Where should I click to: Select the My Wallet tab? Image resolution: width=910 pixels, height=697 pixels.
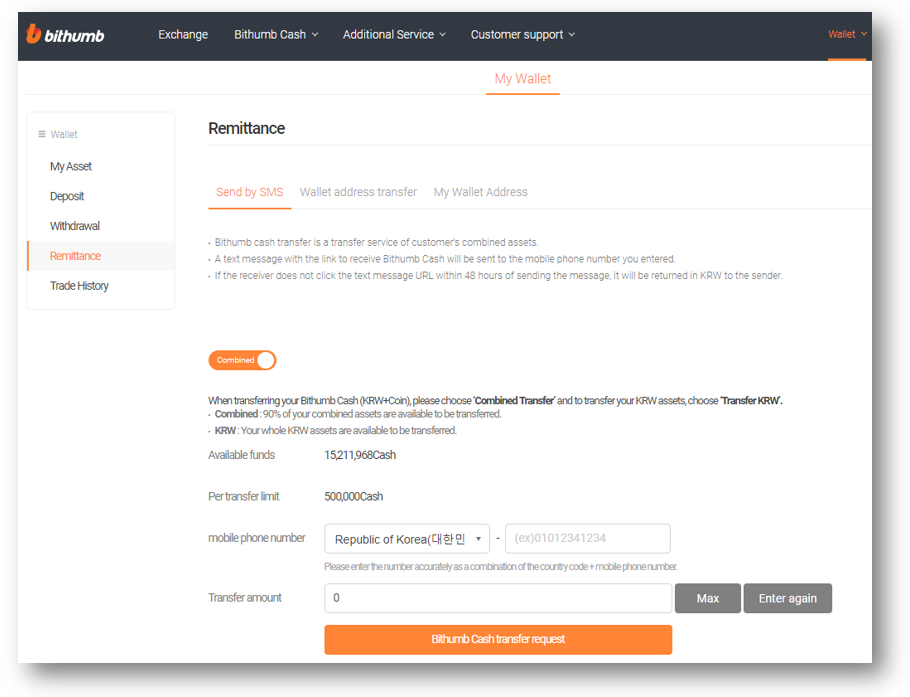point(522,79)
